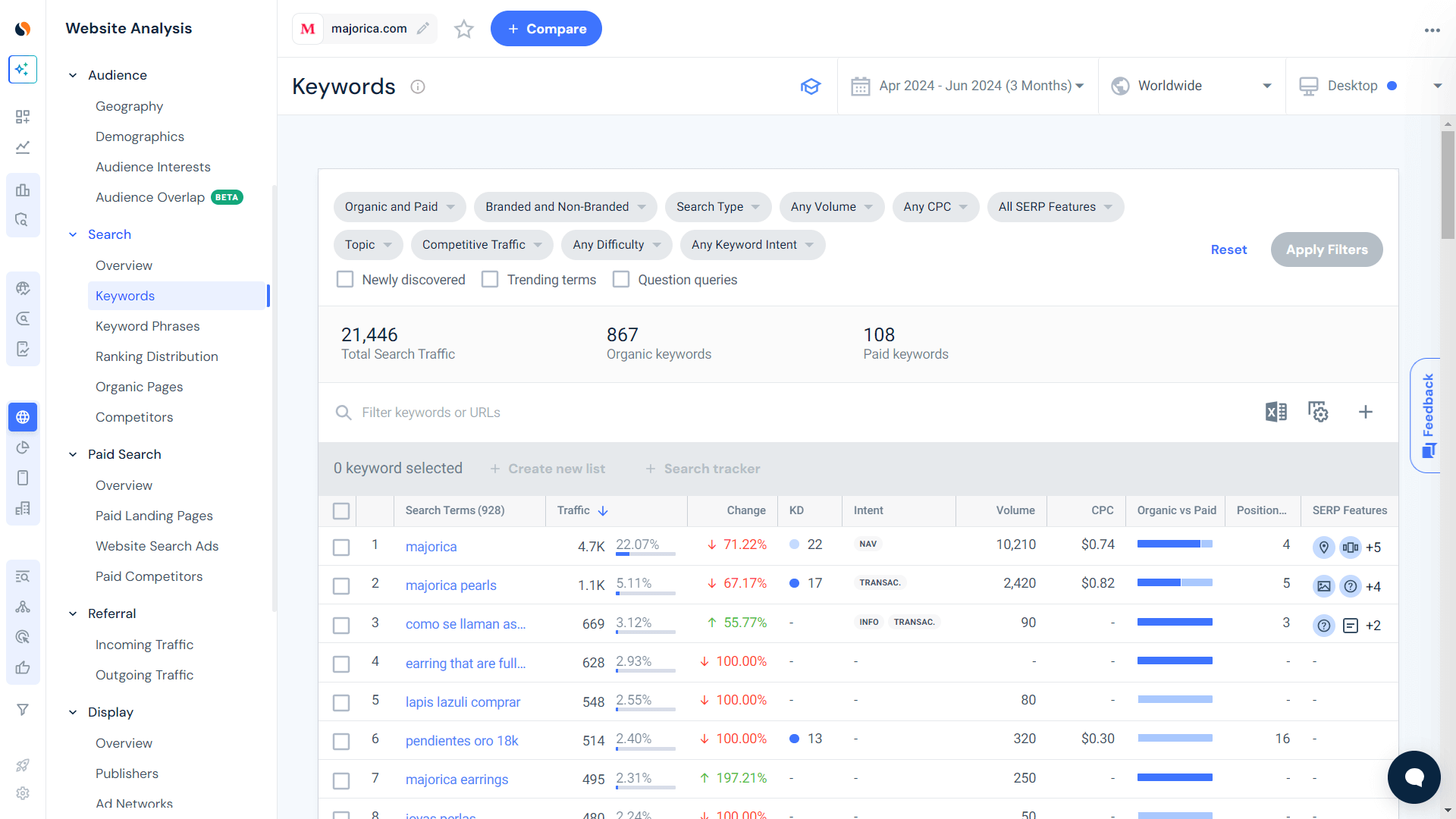Open the Worldwide country dropdown
This screenshot has width=1456, height=819.
[x=1192, y=86]
